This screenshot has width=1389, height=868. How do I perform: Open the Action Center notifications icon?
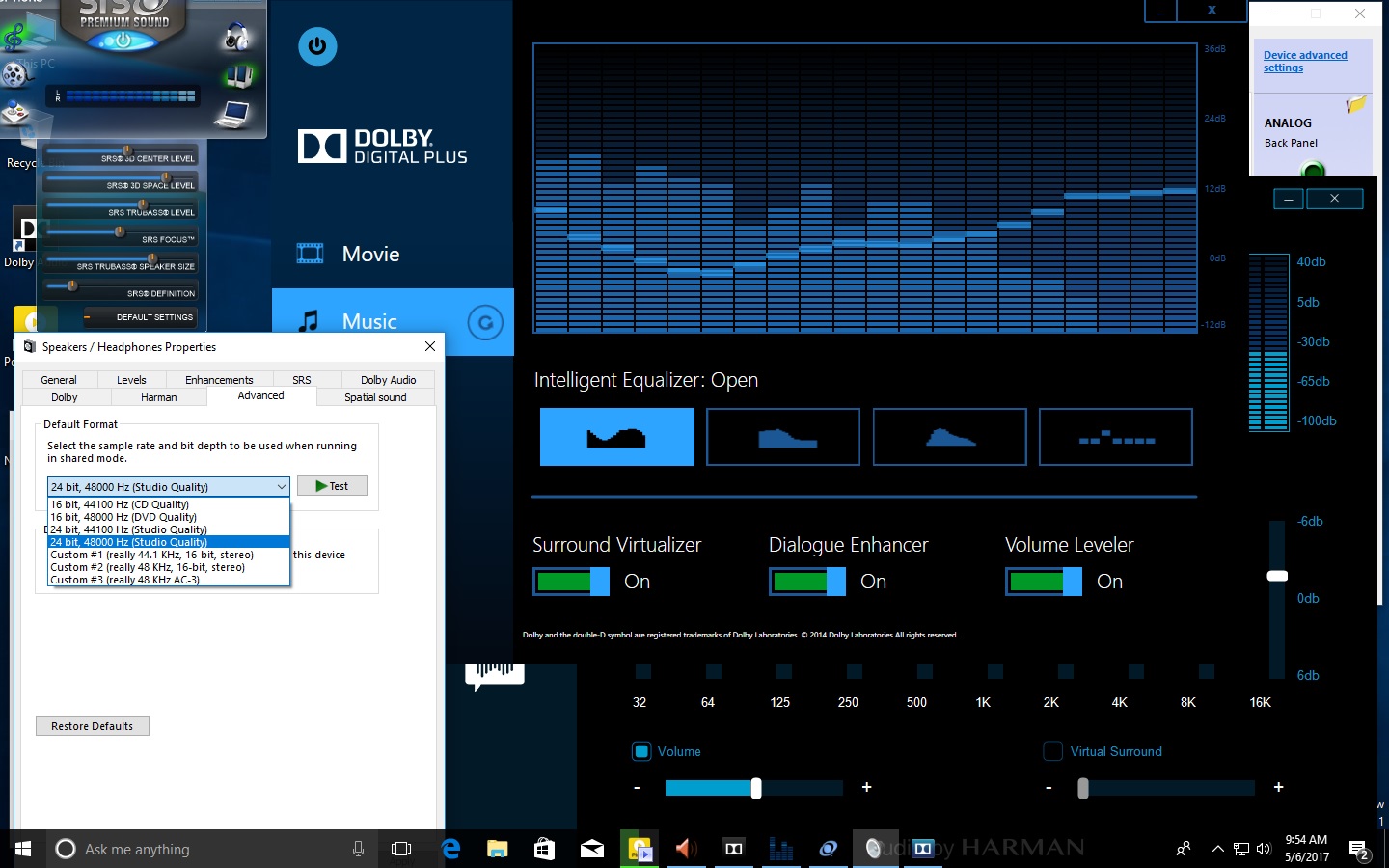coord(1359,850)
